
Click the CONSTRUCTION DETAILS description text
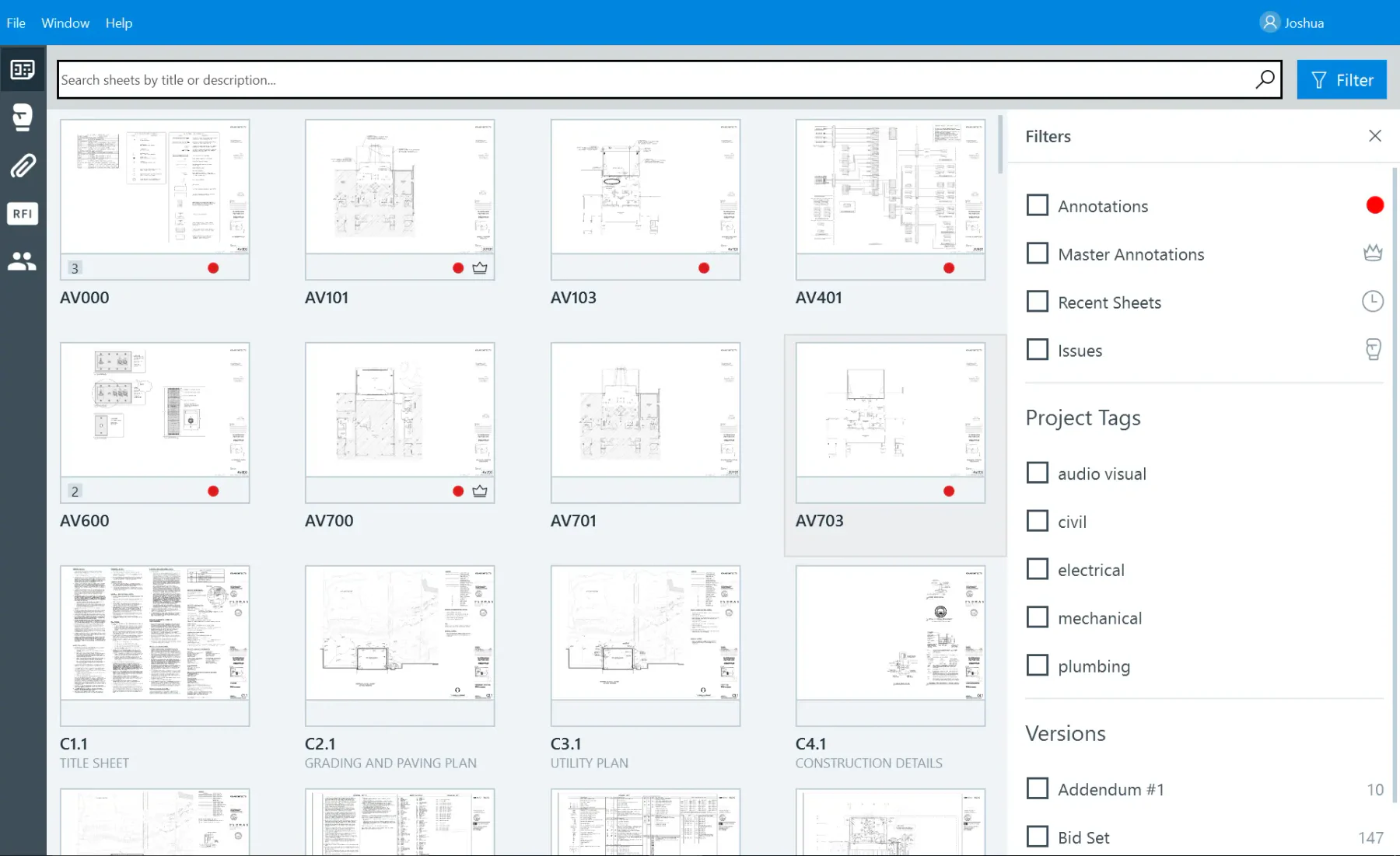pos(869,763)
